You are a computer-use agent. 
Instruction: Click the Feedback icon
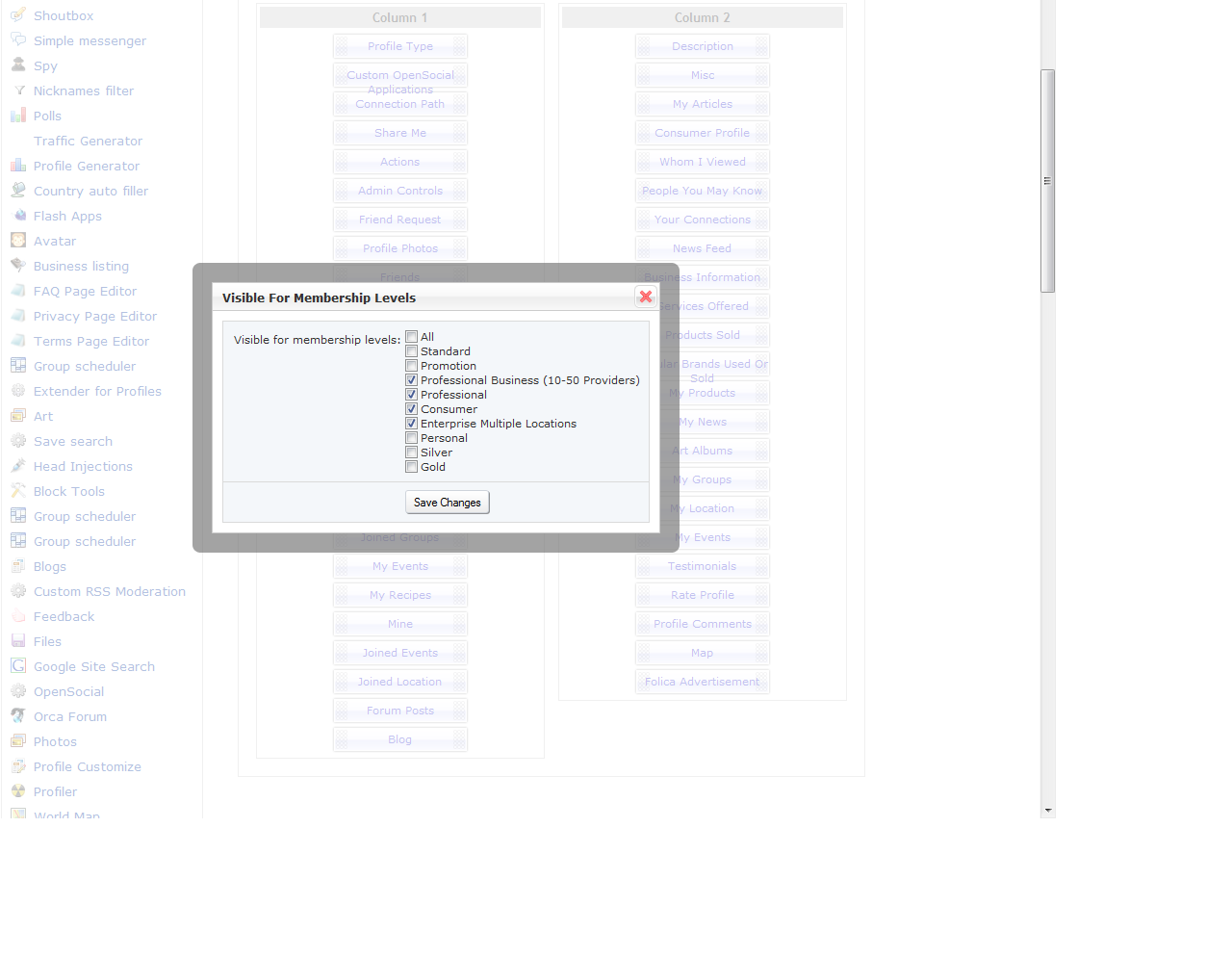click(18, 616)
